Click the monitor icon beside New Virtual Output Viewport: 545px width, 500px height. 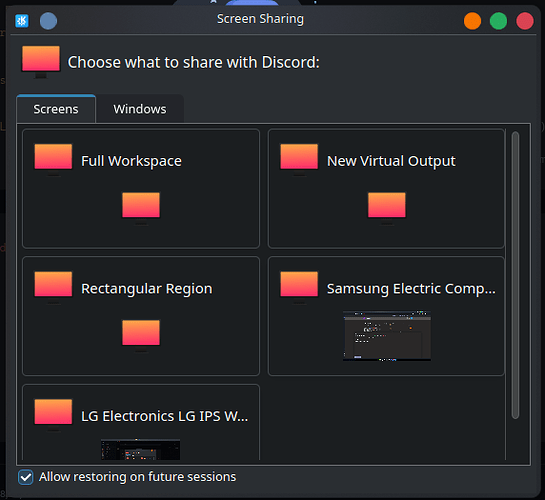click(x=299, y=160)
